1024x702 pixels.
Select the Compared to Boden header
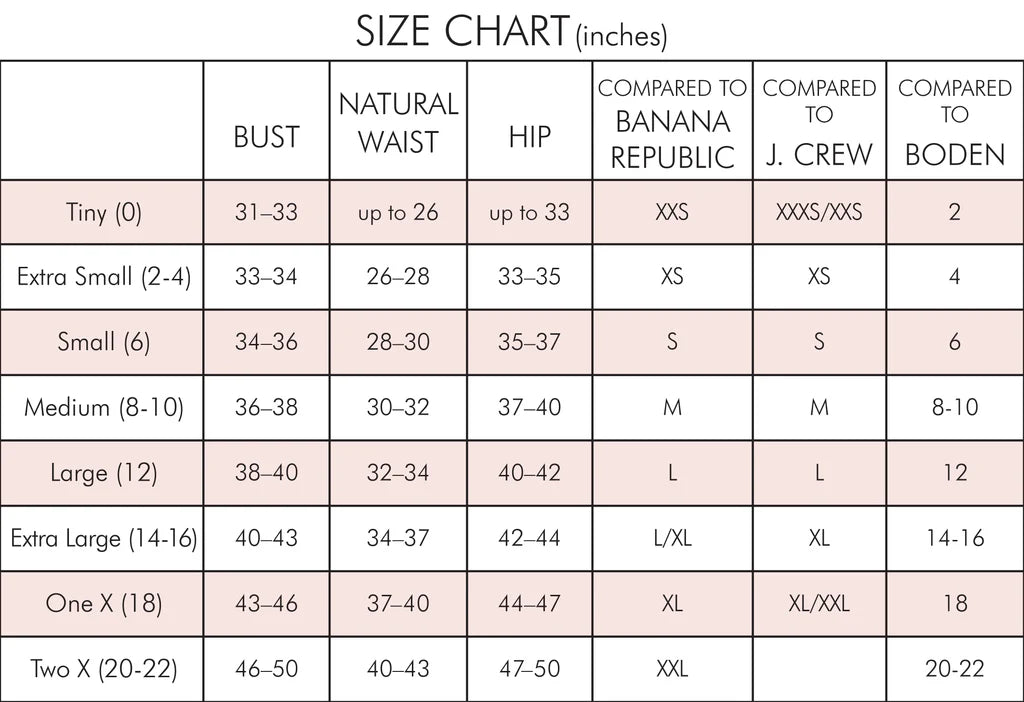(954, 122)
